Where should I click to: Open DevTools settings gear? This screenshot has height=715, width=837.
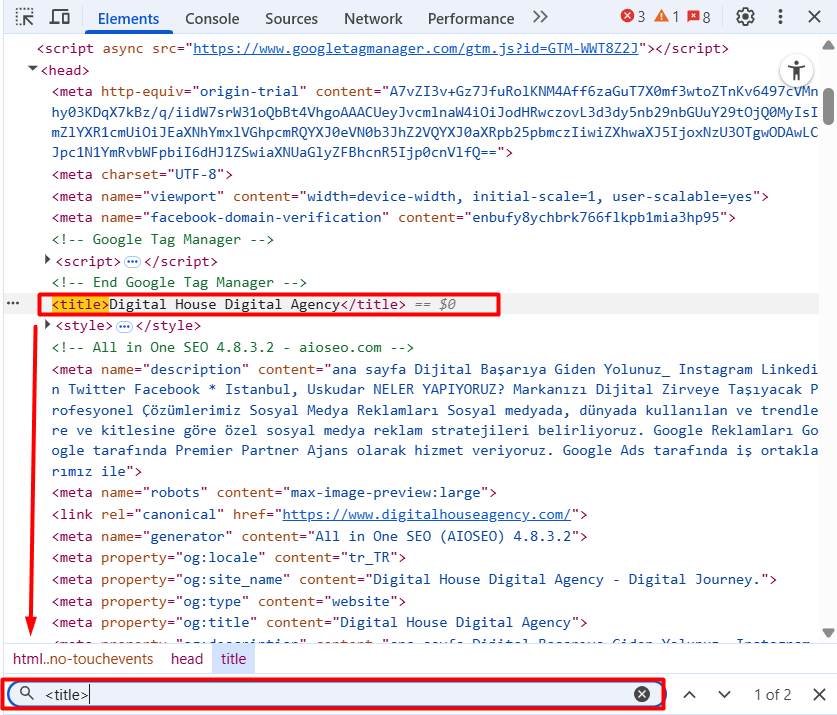click(745, 17)
